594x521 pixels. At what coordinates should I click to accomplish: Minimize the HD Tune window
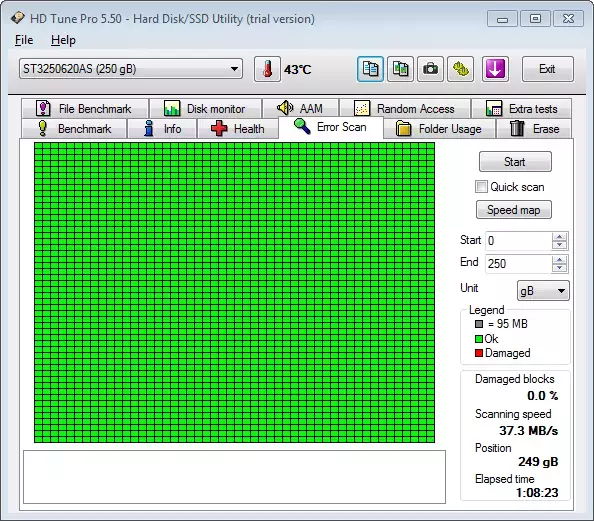click(x=502, y=19)
